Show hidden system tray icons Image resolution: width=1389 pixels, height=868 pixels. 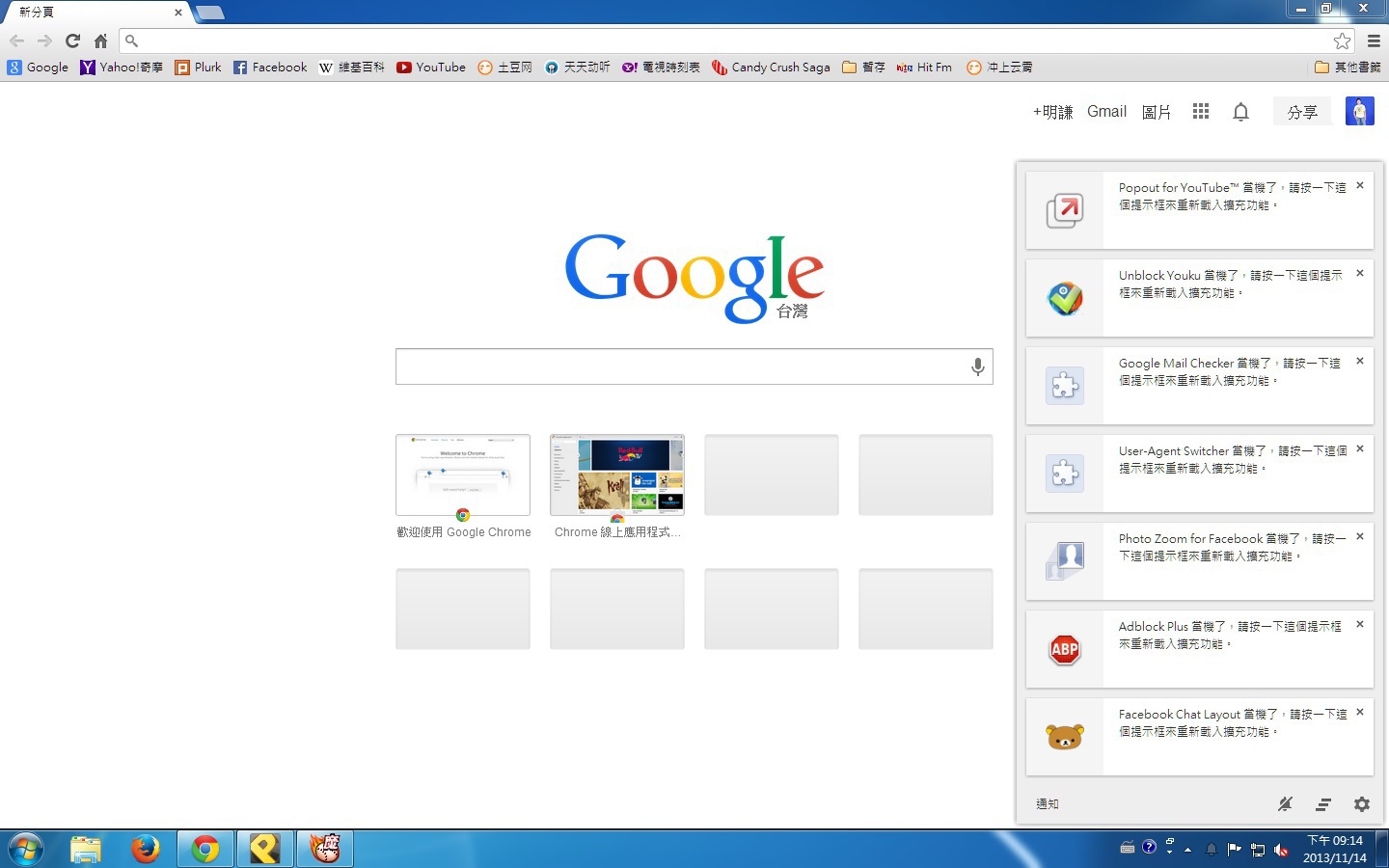point(1187,850)
